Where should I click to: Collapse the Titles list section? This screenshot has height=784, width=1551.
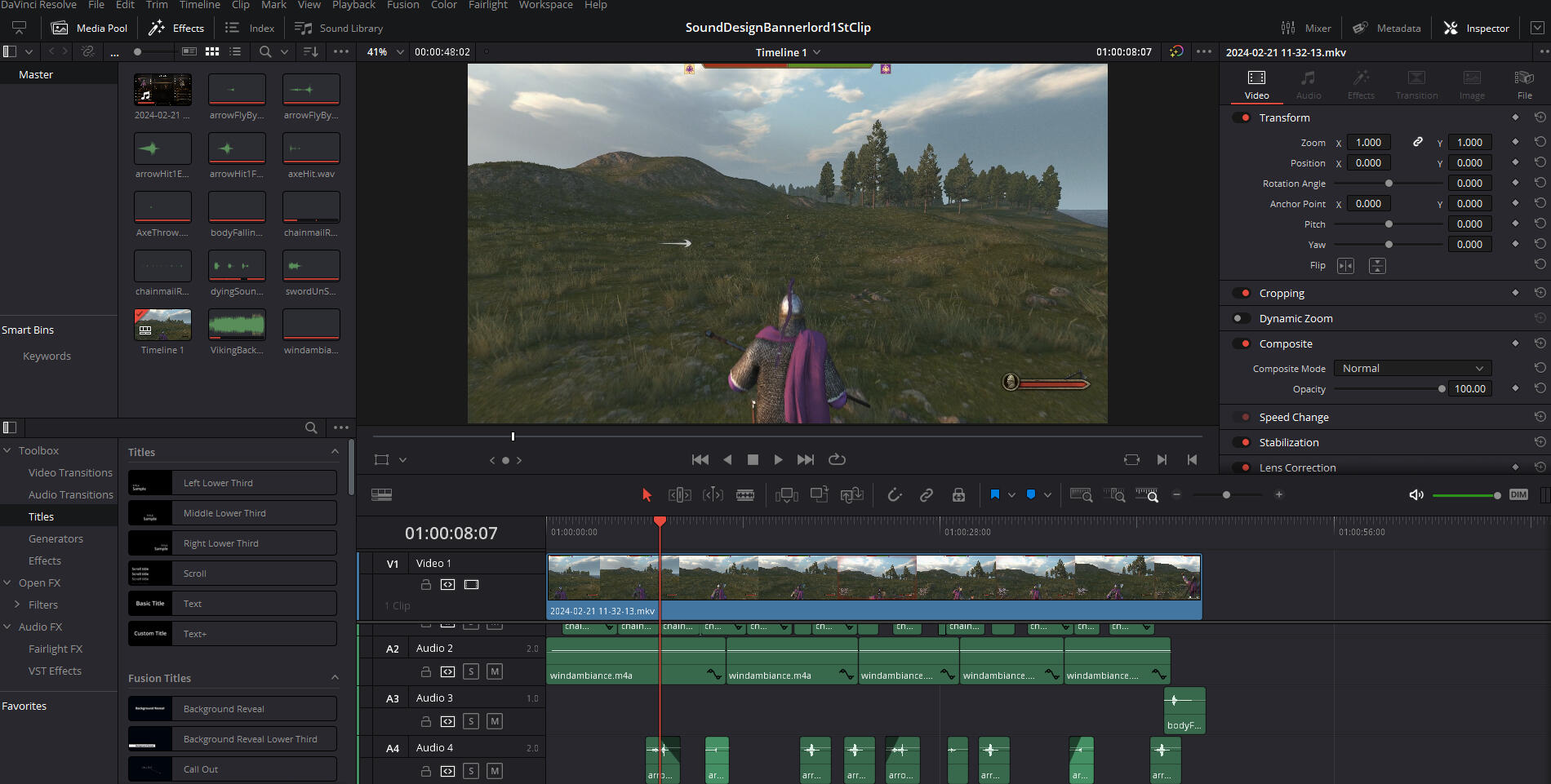(335, 452)
